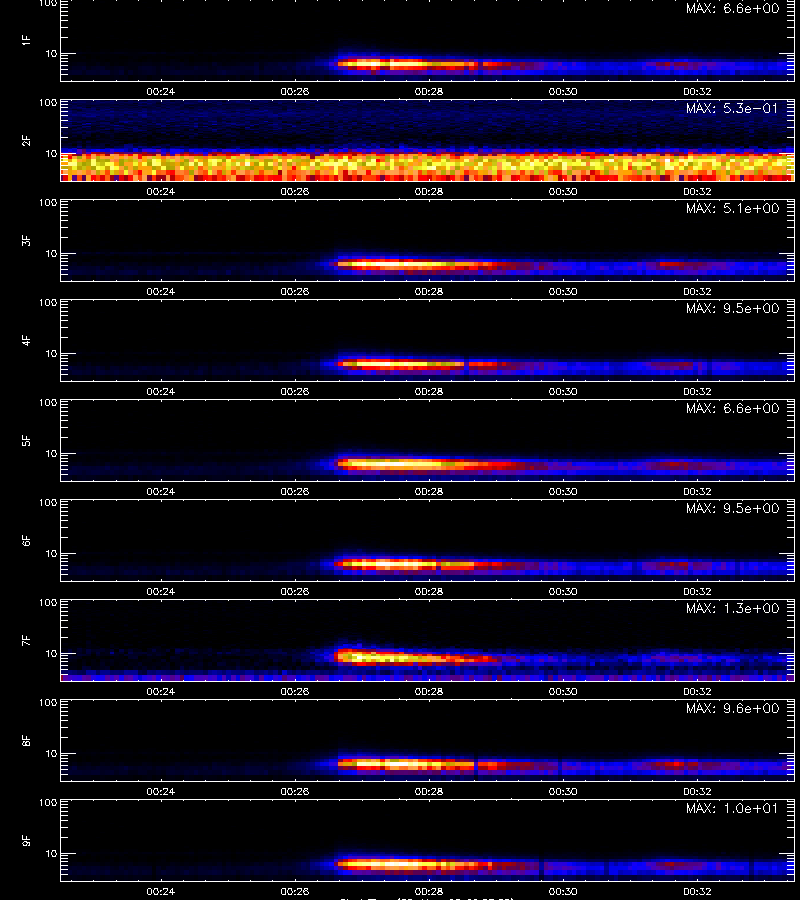Image resolution: width=800 pixels, height=900 pixels.
Task: Select the 'MAX: 6.6e+00' text in the 5F panel
Action: click(x=732, y=408)
